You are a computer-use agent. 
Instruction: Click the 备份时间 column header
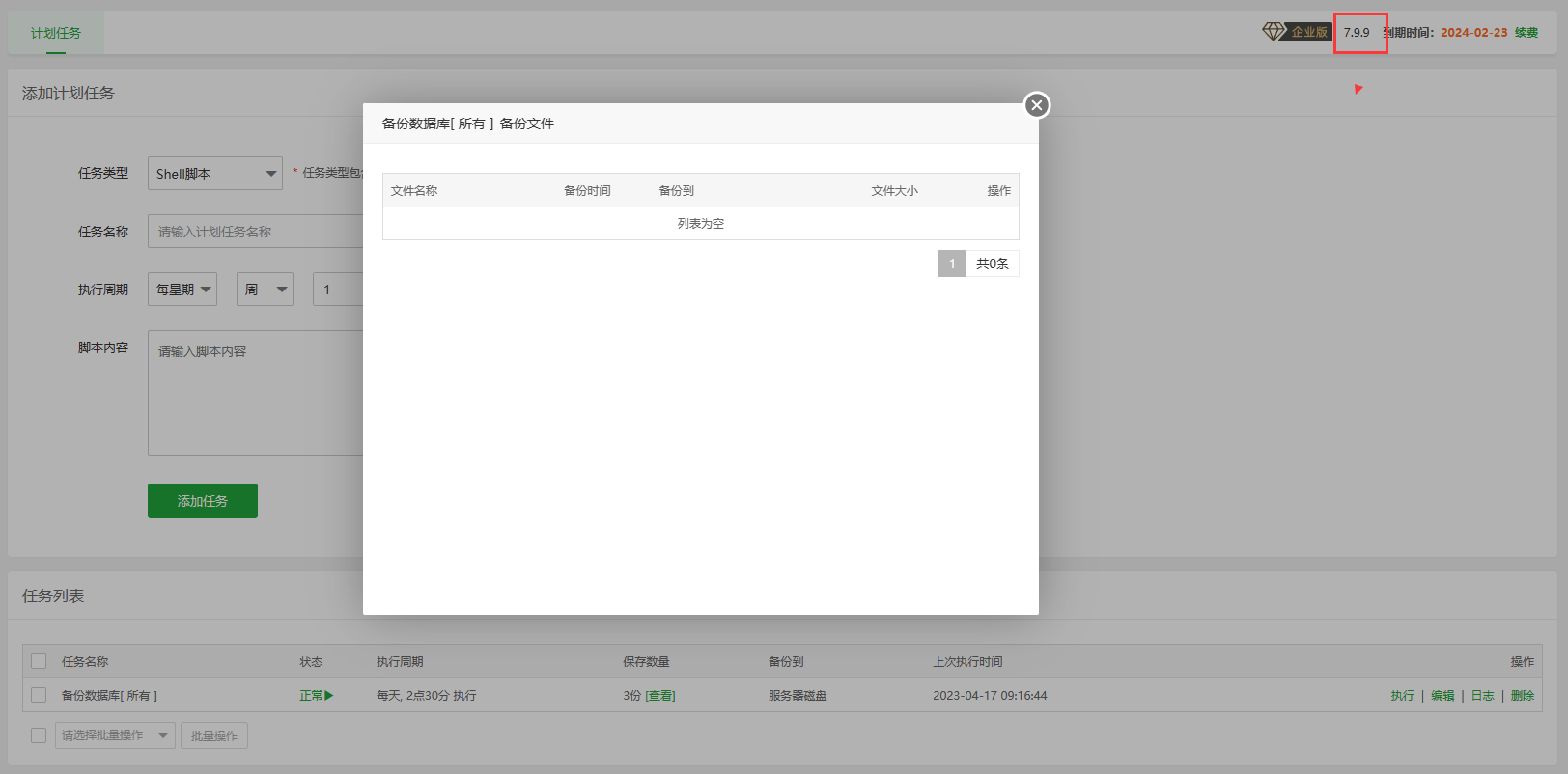(587, 191)
